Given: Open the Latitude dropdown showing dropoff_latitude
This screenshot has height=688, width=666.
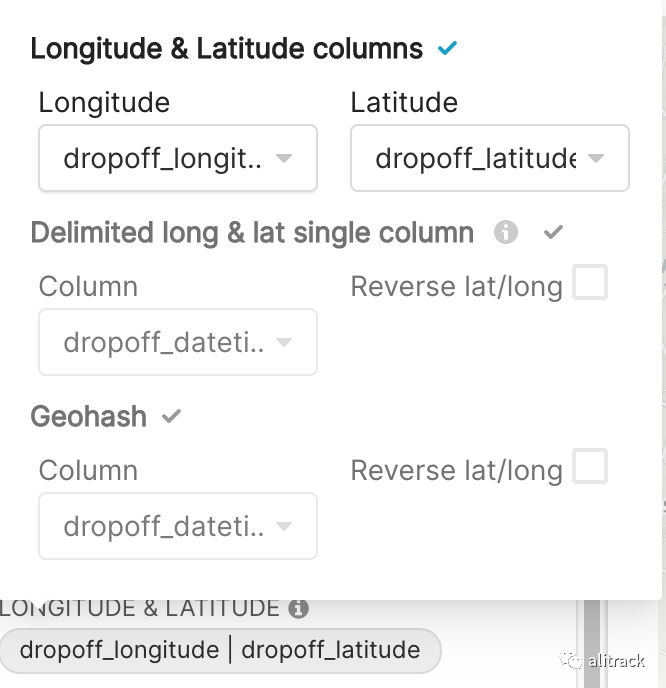Looking at the screenshot, I should (x=476, y=158).
